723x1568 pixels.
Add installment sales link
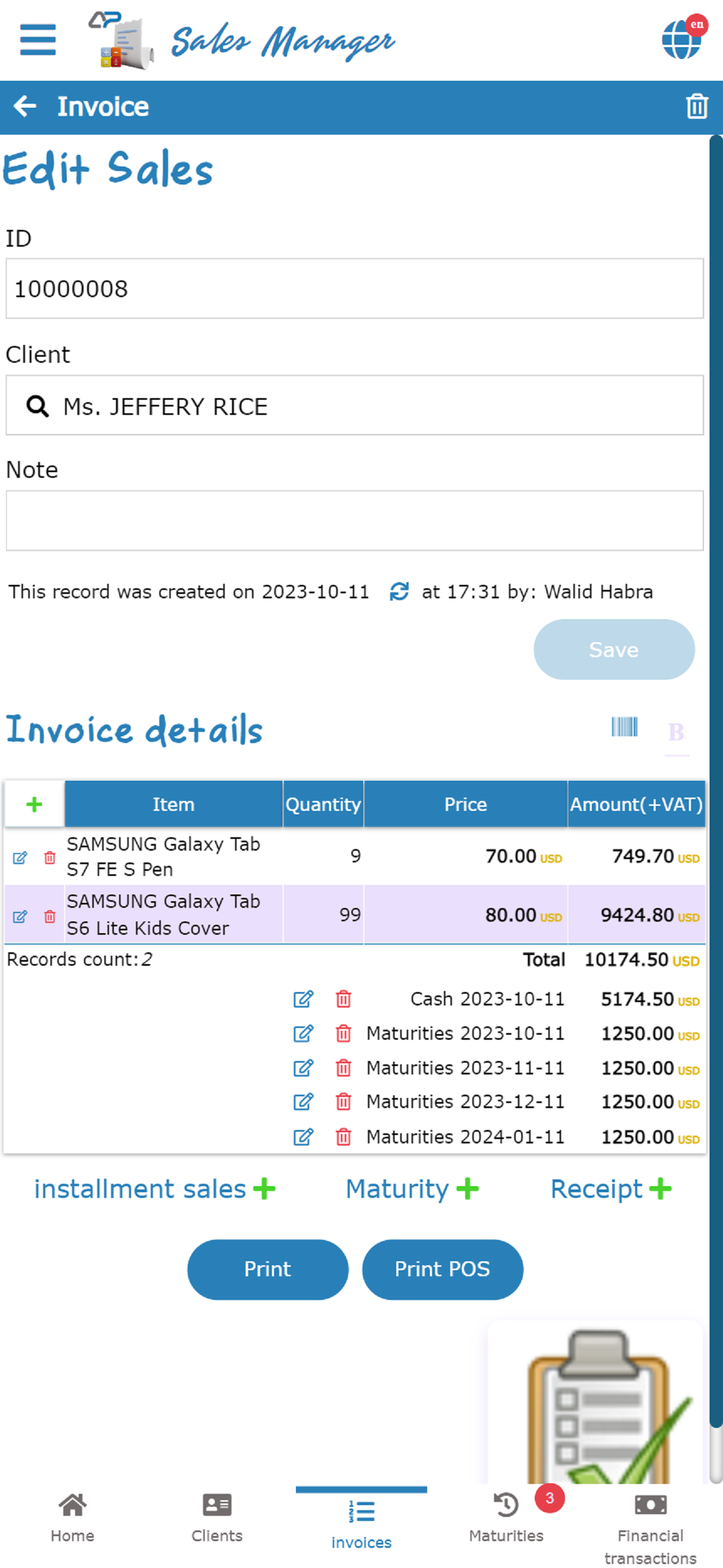155,1189
